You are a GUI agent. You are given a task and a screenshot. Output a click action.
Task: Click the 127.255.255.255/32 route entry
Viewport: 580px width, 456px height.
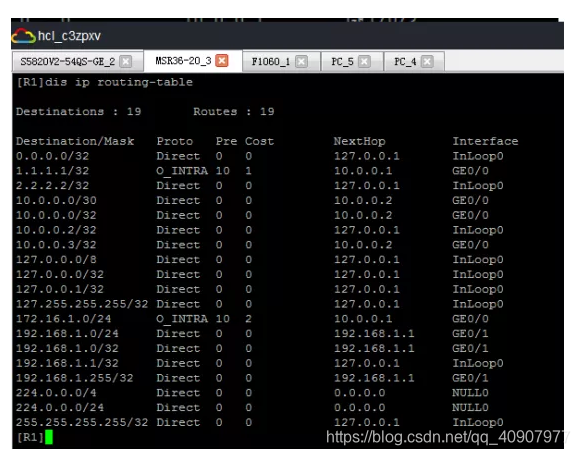(x=260, y=304)
